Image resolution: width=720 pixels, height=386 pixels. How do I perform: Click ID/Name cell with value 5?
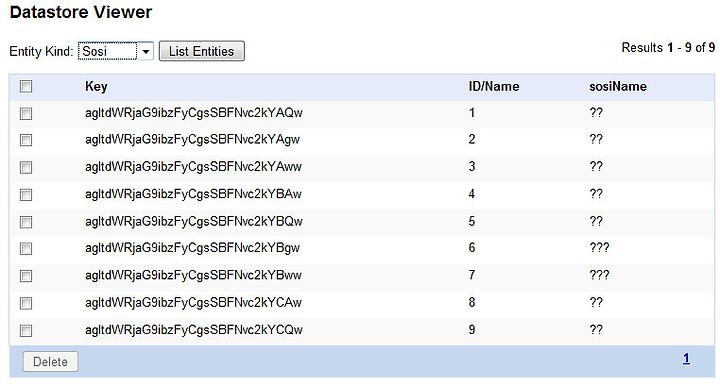coord(472,221)
